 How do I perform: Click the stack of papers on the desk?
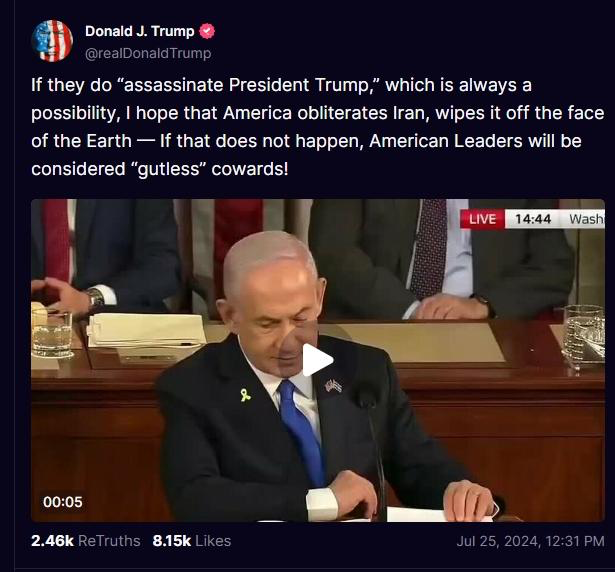146,331
